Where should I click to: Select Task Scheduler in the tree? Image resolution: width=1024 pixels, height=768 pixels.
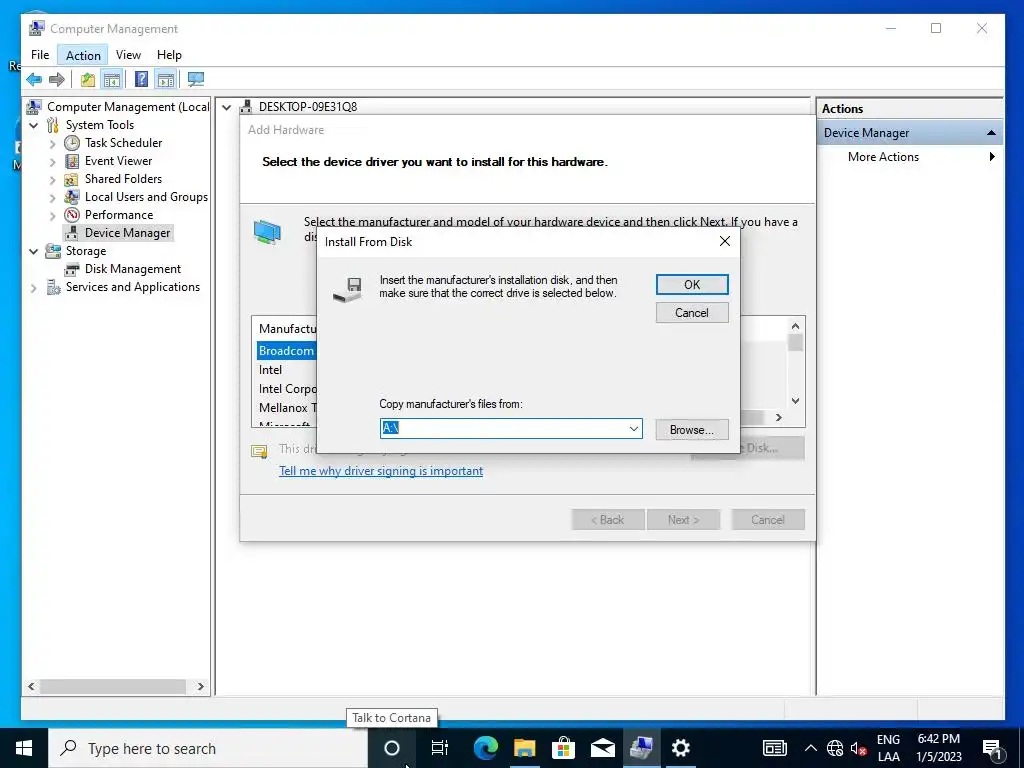coord(123,143)
